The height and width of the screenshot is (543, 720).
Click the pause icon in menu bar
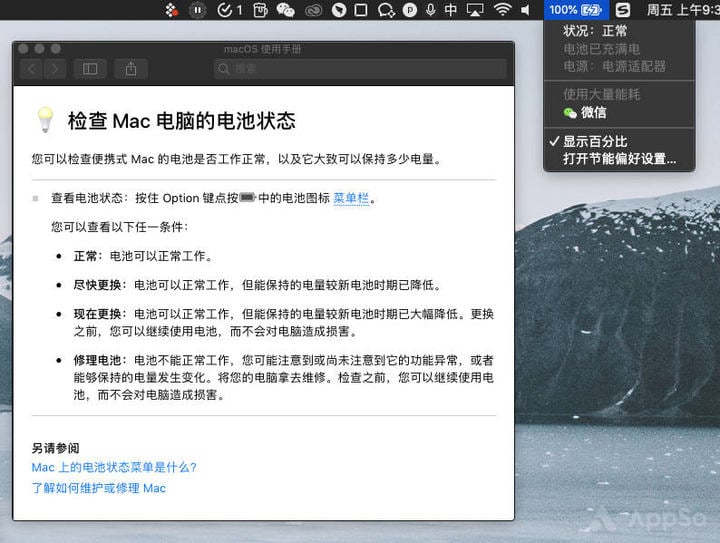[197, 10]
